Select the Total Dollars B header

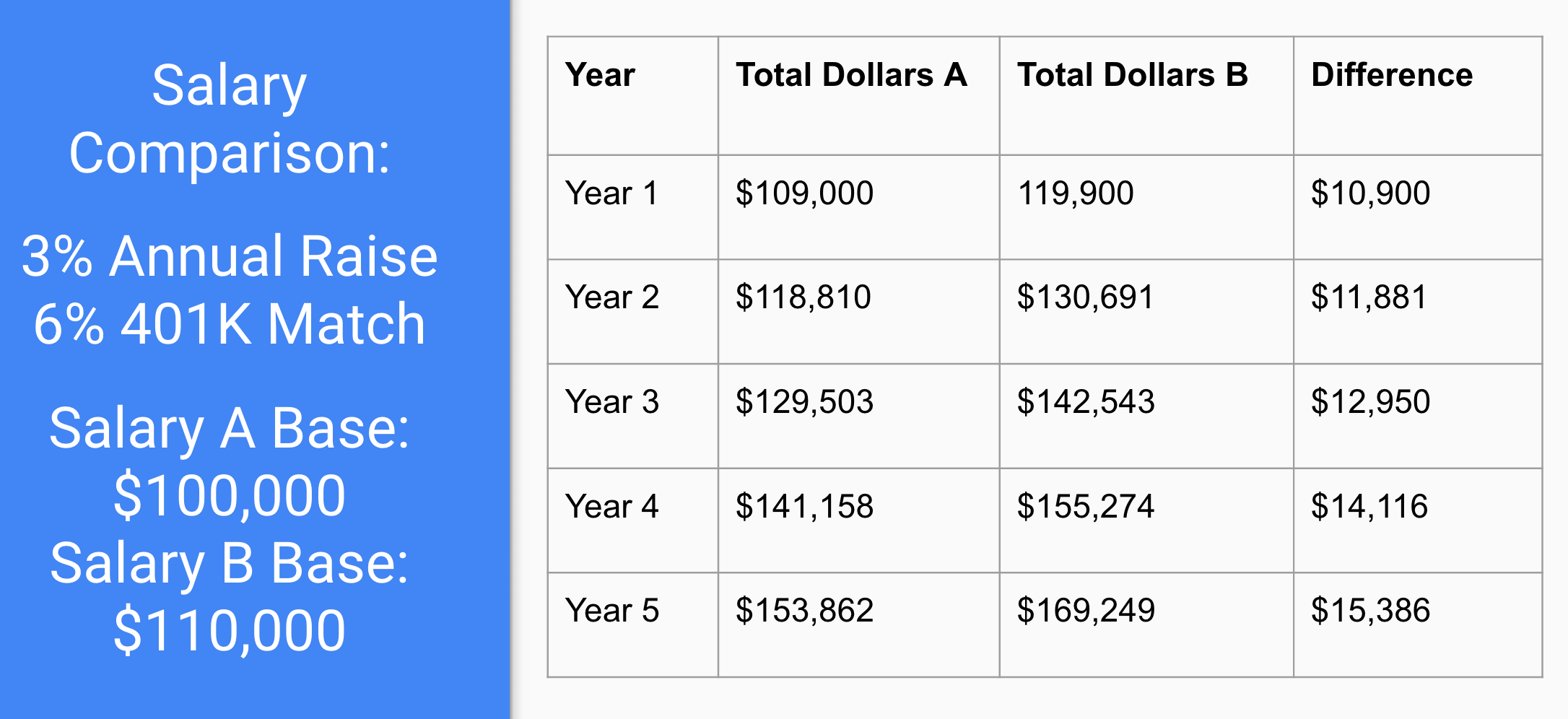[1132, 75]
